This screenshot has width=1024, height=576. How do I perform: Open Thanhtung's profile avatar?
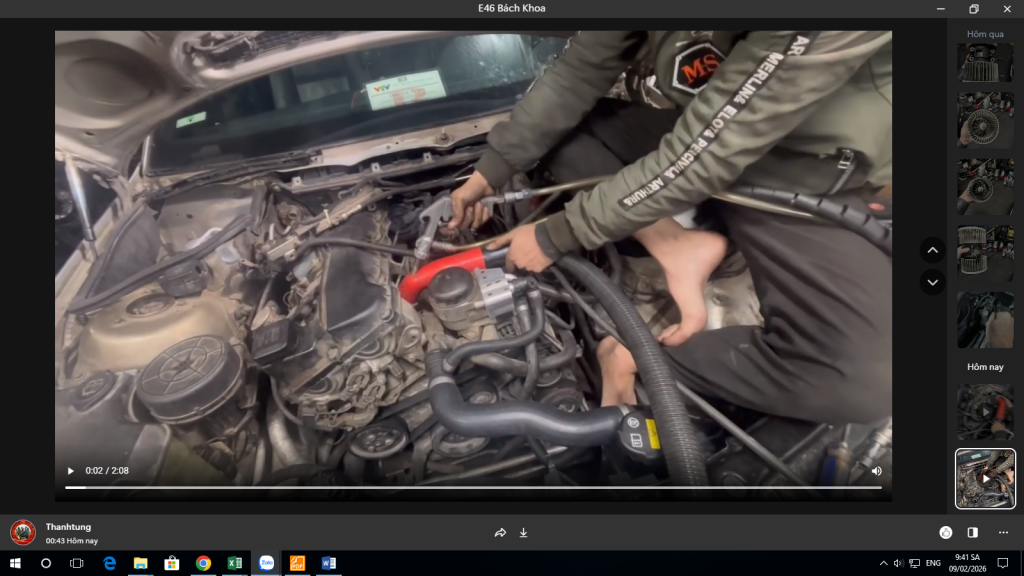tap(23, 532)
